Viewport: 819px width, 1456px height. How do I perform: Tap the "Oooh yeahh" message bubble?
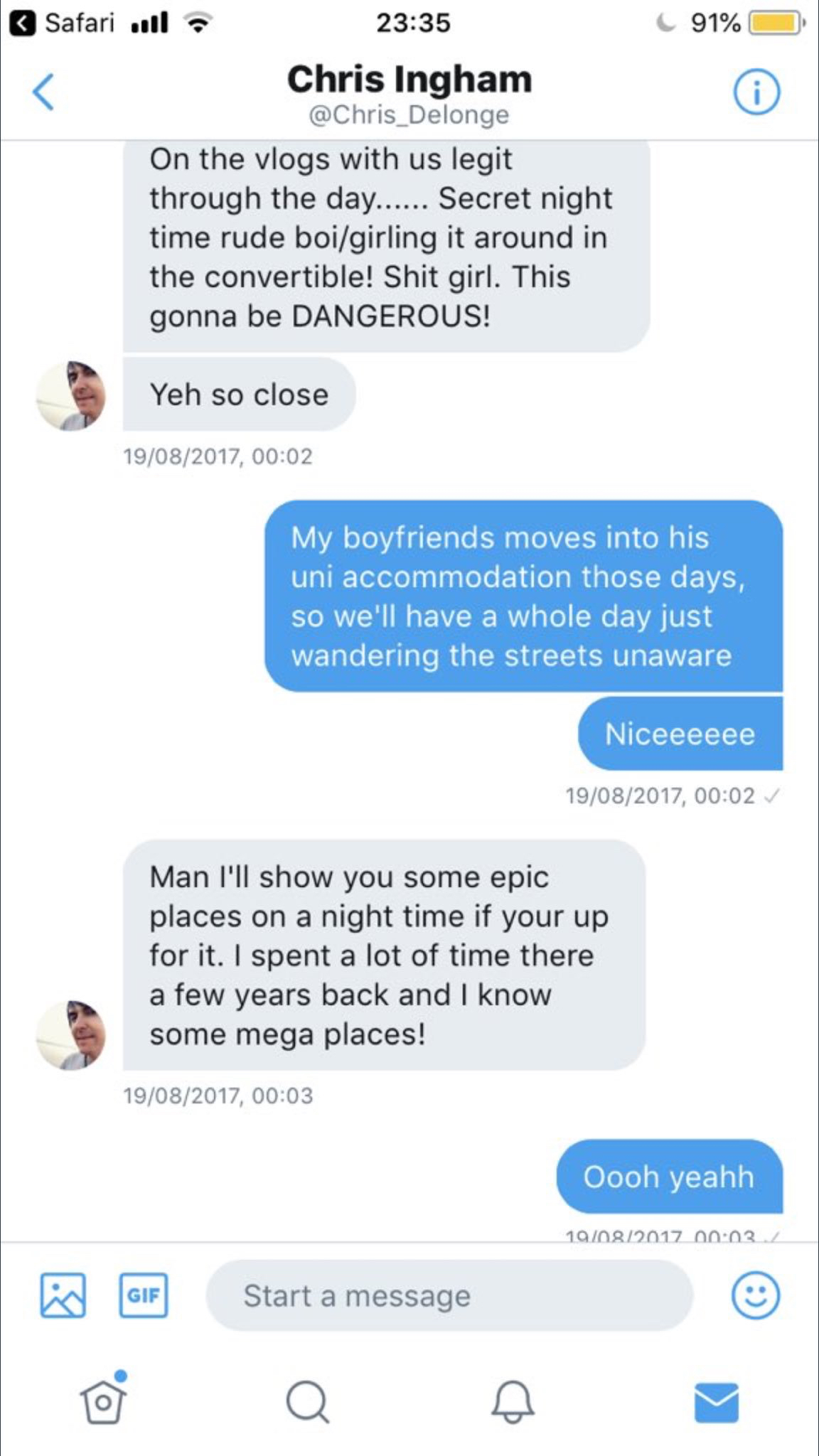668,1177
